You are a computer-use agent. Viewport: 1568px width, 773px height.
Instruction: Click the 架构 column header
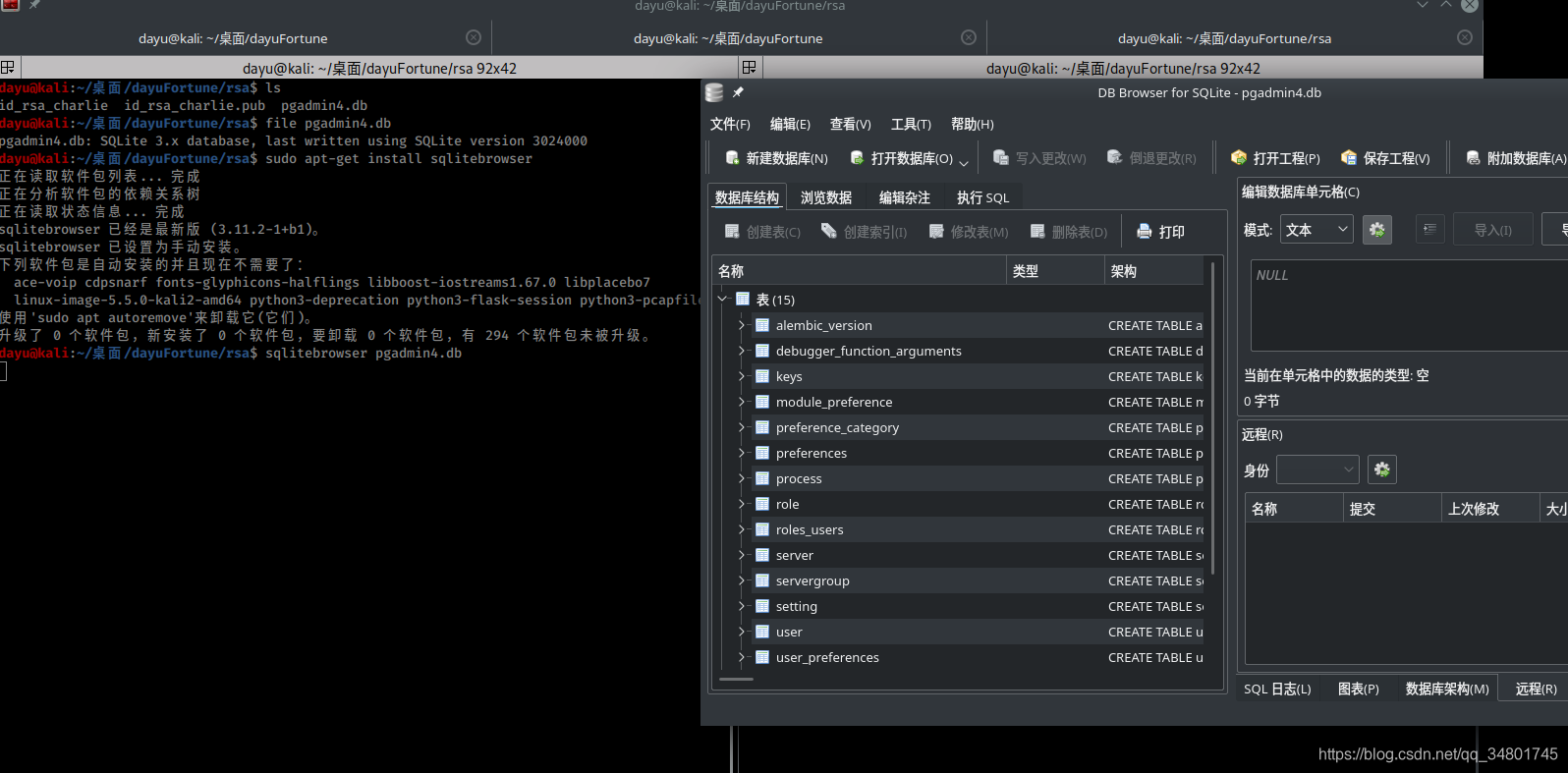(1154, 271)
